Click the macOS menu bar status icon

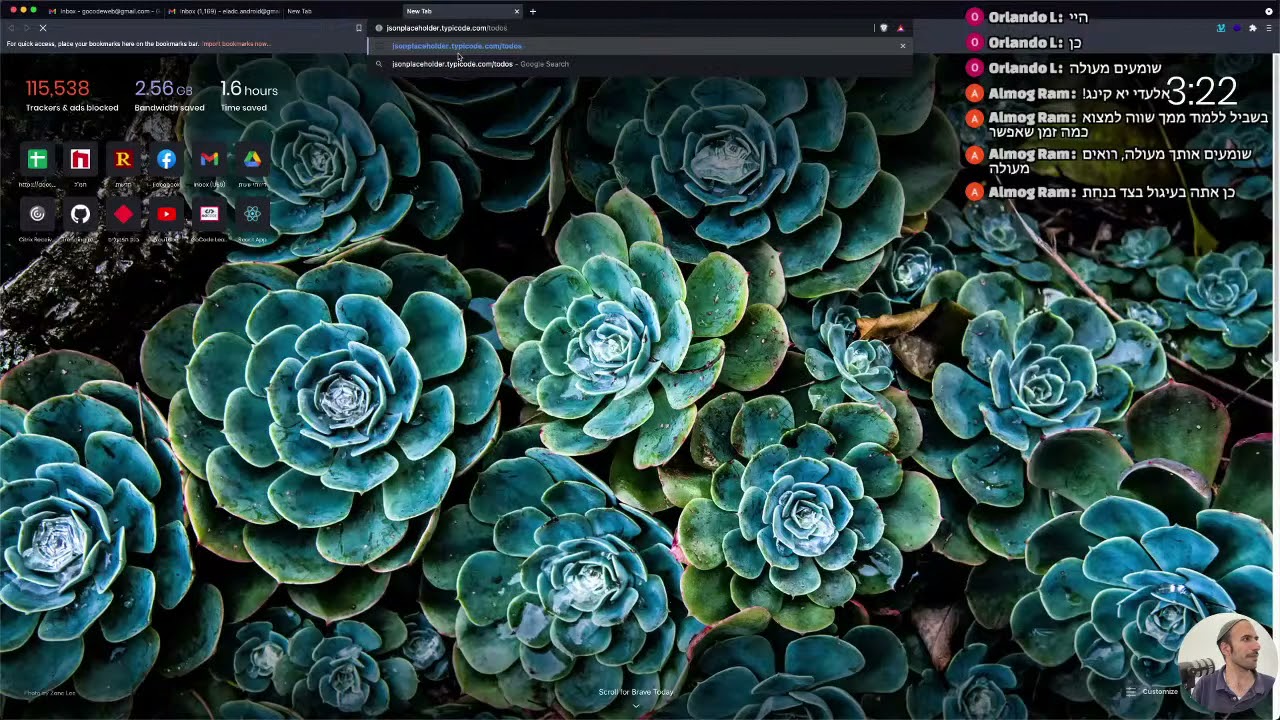coord(1269,11)
